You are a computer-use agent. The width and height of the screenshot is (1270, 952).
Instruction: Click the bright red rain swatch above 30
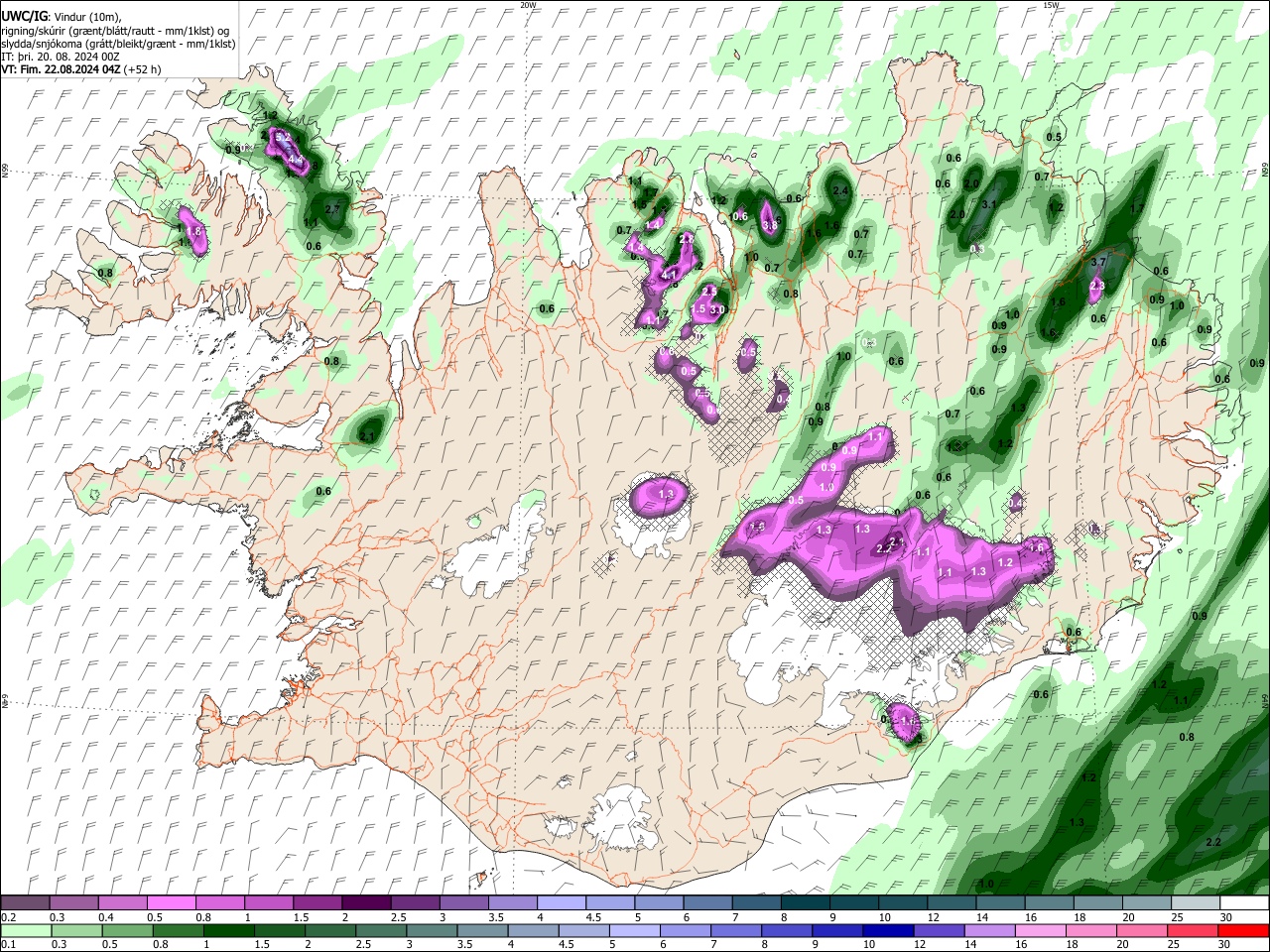(x=1243, y=930)
